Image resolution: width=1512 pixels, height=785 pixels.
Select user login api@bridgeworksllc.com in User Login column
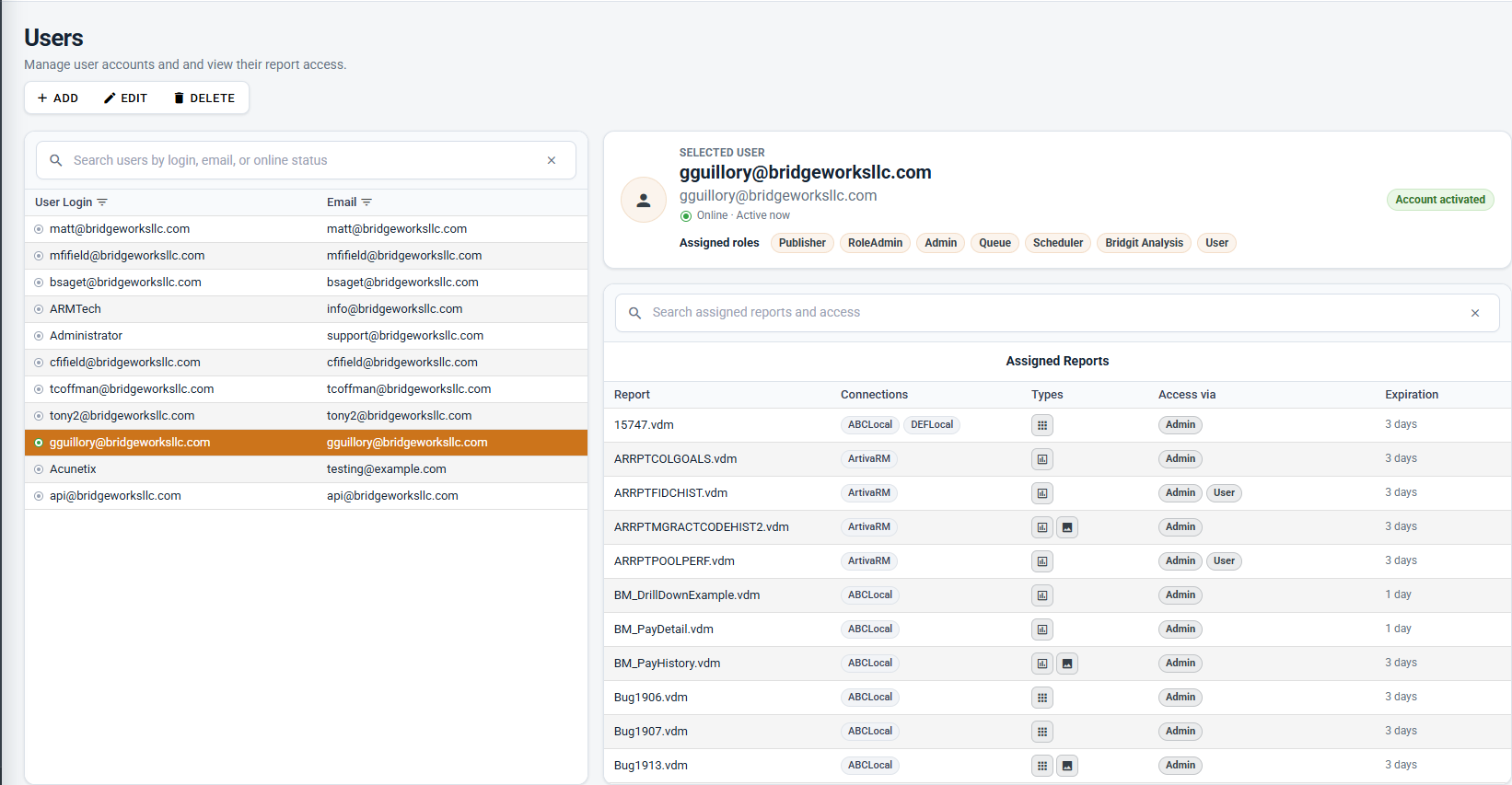115,496
